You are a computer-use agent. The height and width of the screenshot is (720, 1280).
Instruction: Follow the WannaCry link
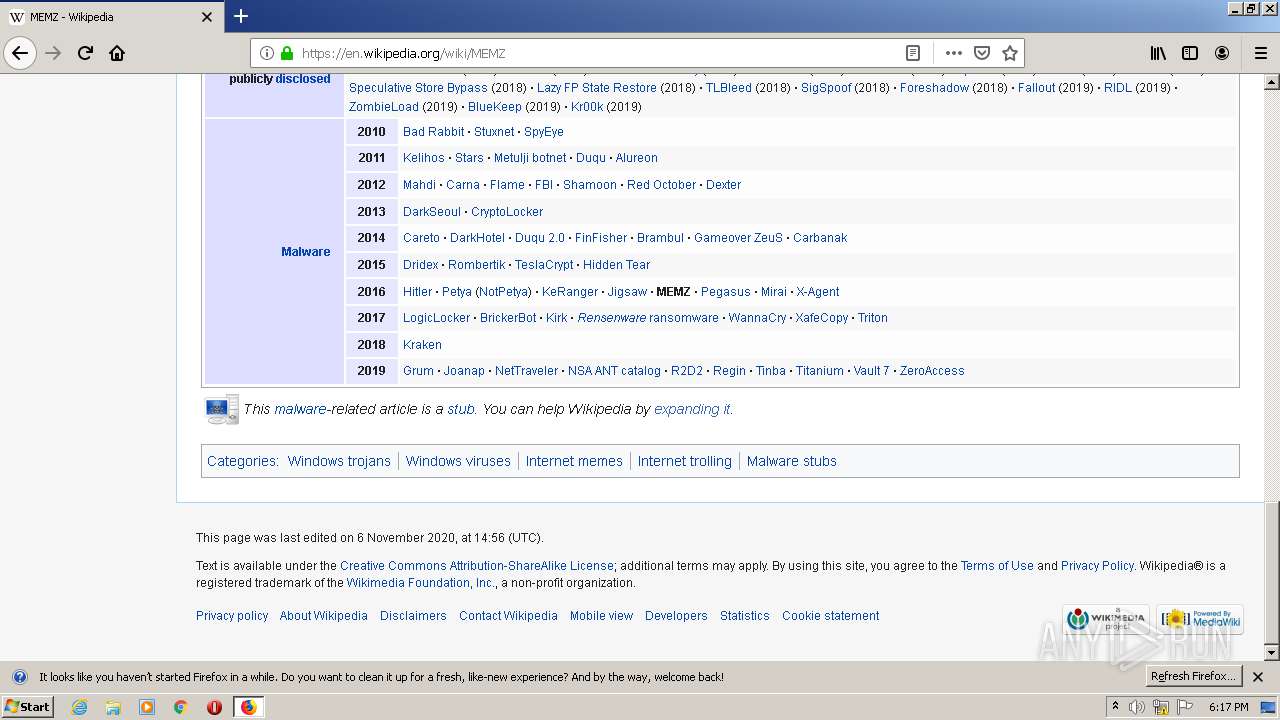coord(757,318)
